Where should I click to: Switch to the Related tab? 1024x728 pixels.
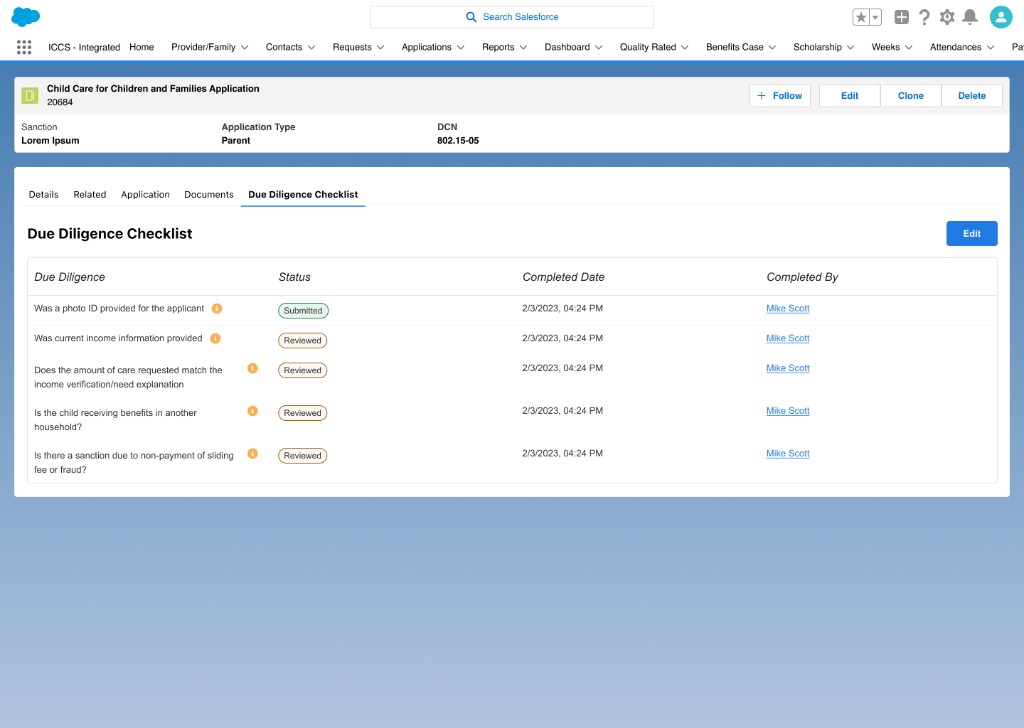click(x=89, y=195)
